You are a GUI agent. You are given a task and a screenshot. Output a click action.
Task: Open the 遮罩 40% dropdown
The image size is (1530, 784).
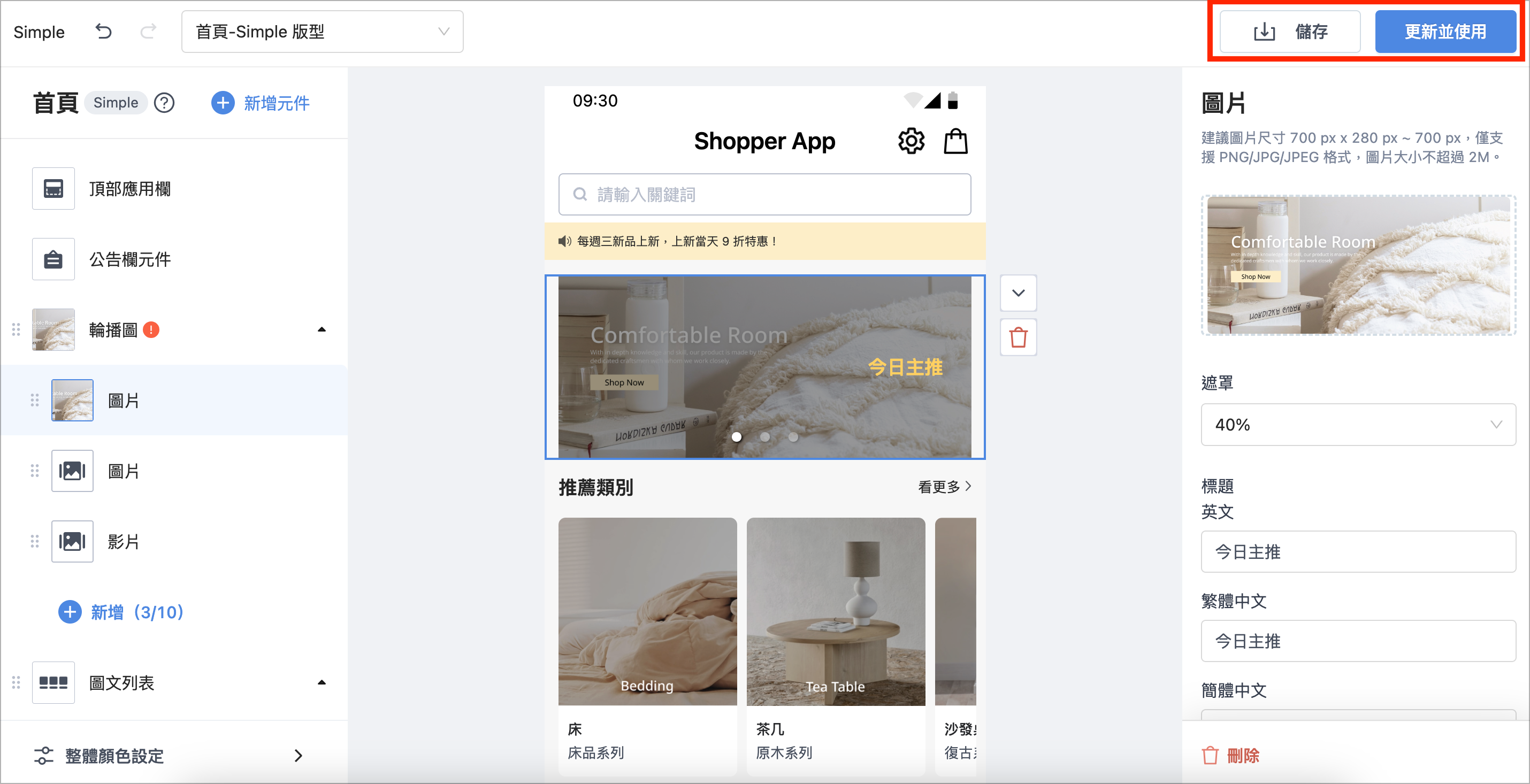(x=1358, y=425)
